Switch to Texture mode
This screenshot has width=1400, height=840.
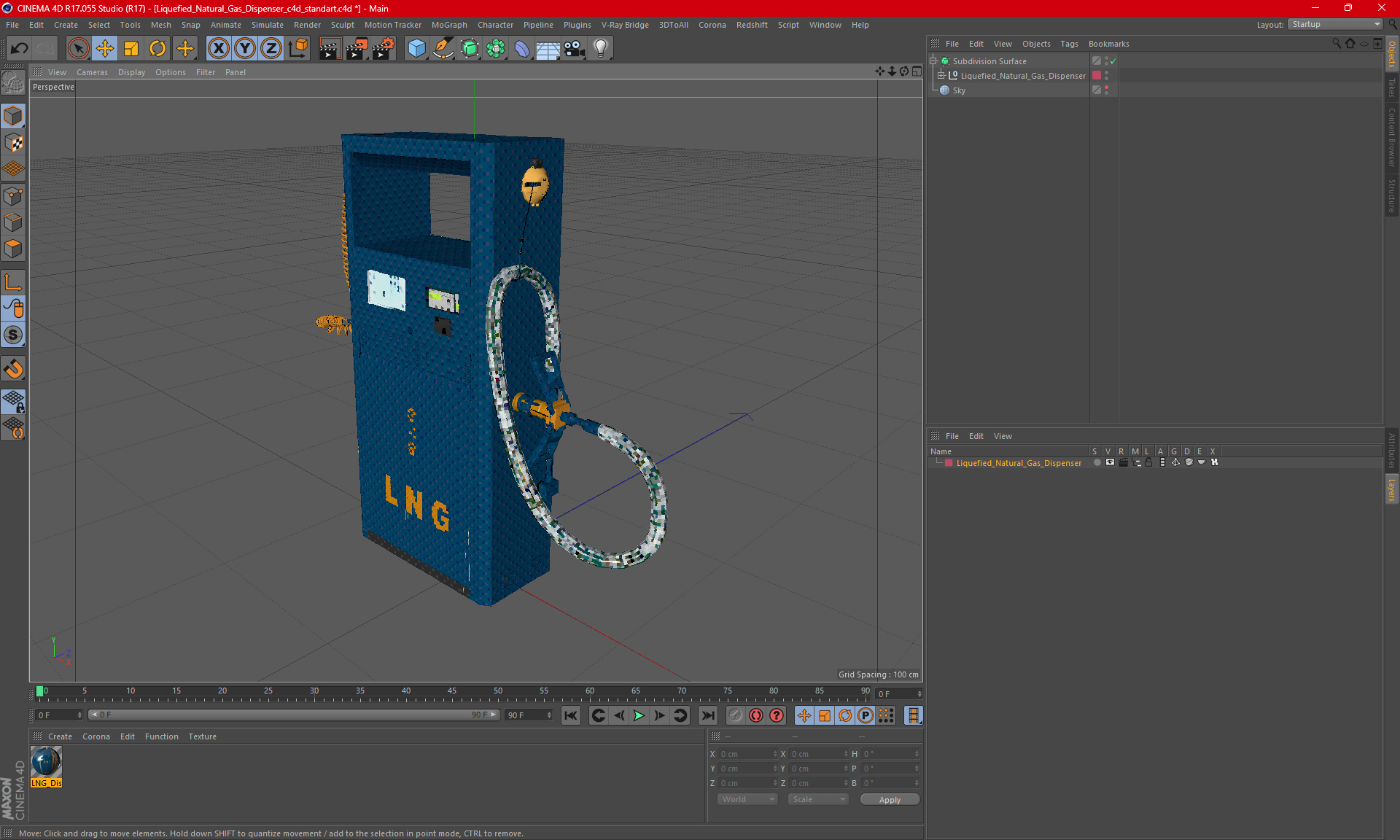(13, 143)
